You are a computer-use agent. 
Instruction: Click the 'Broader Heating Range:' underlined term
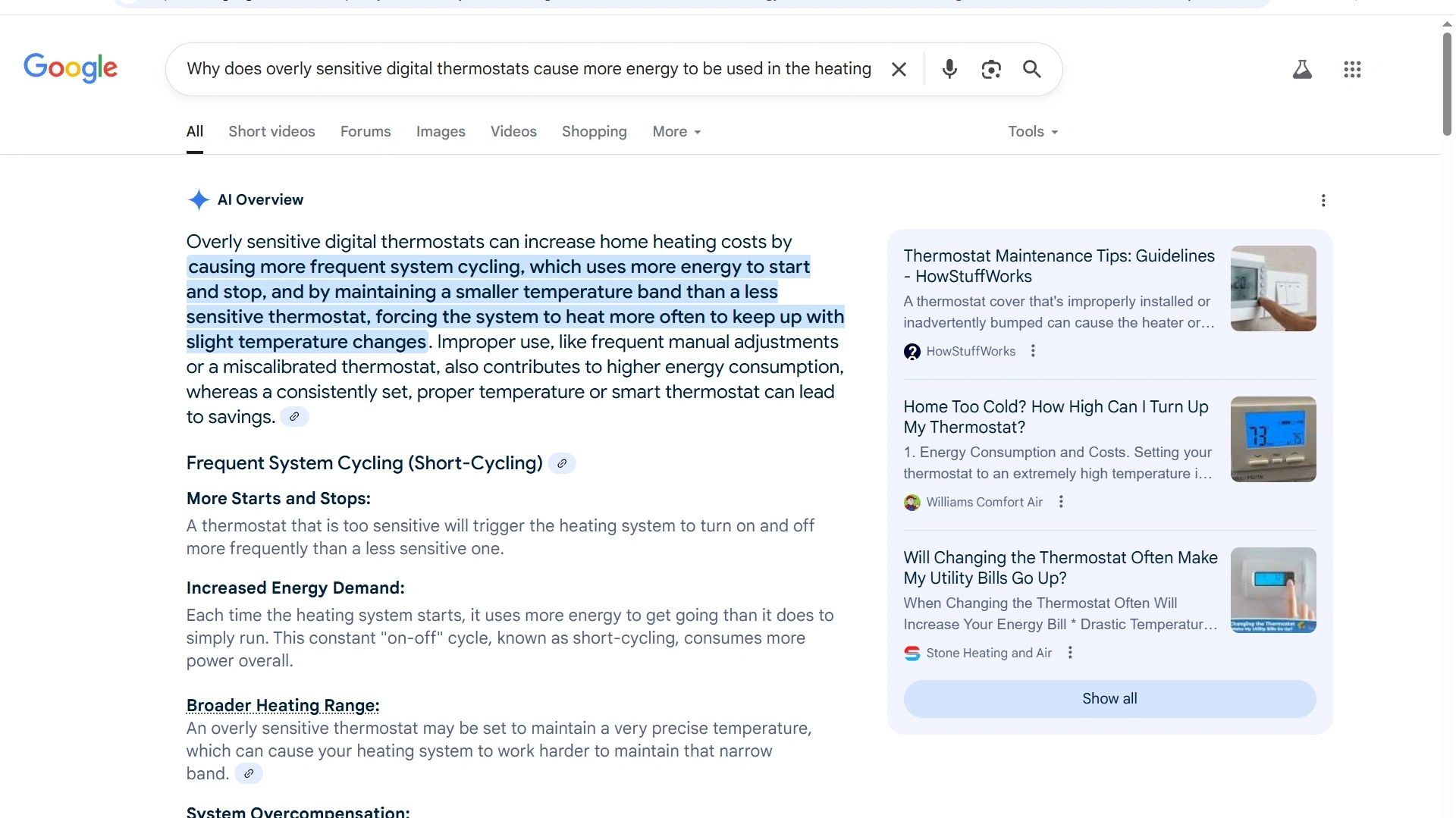pos(283,706)
